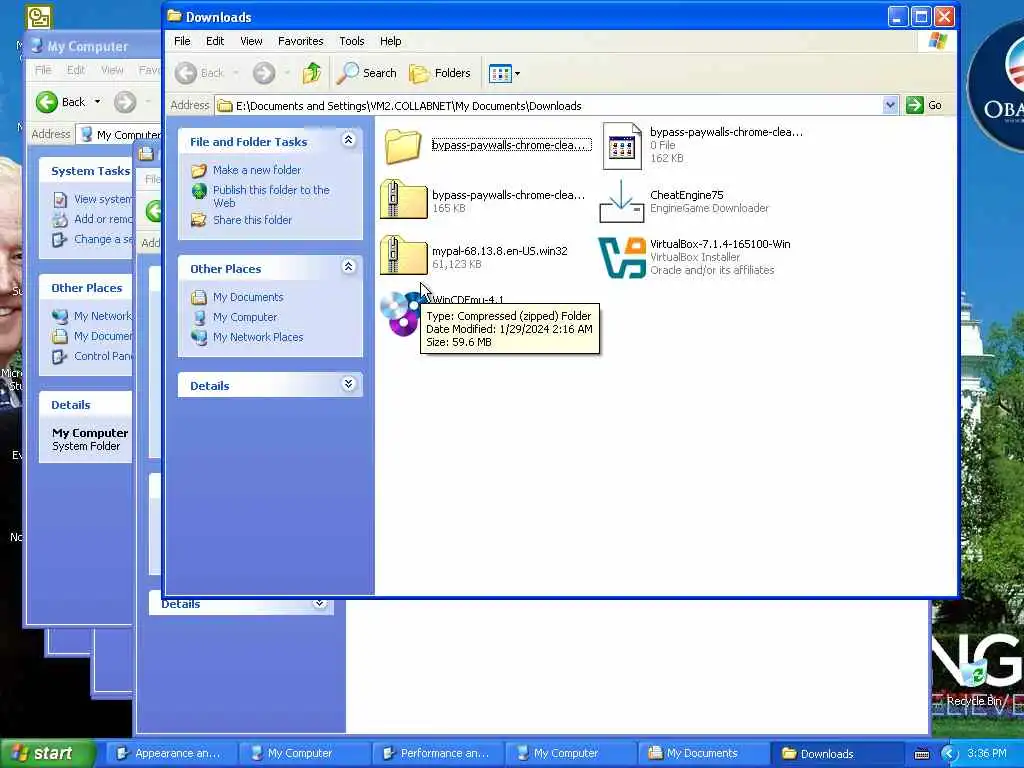
Task: Open Search in the Downloads toolbar
Action: (x=367, y=73)
